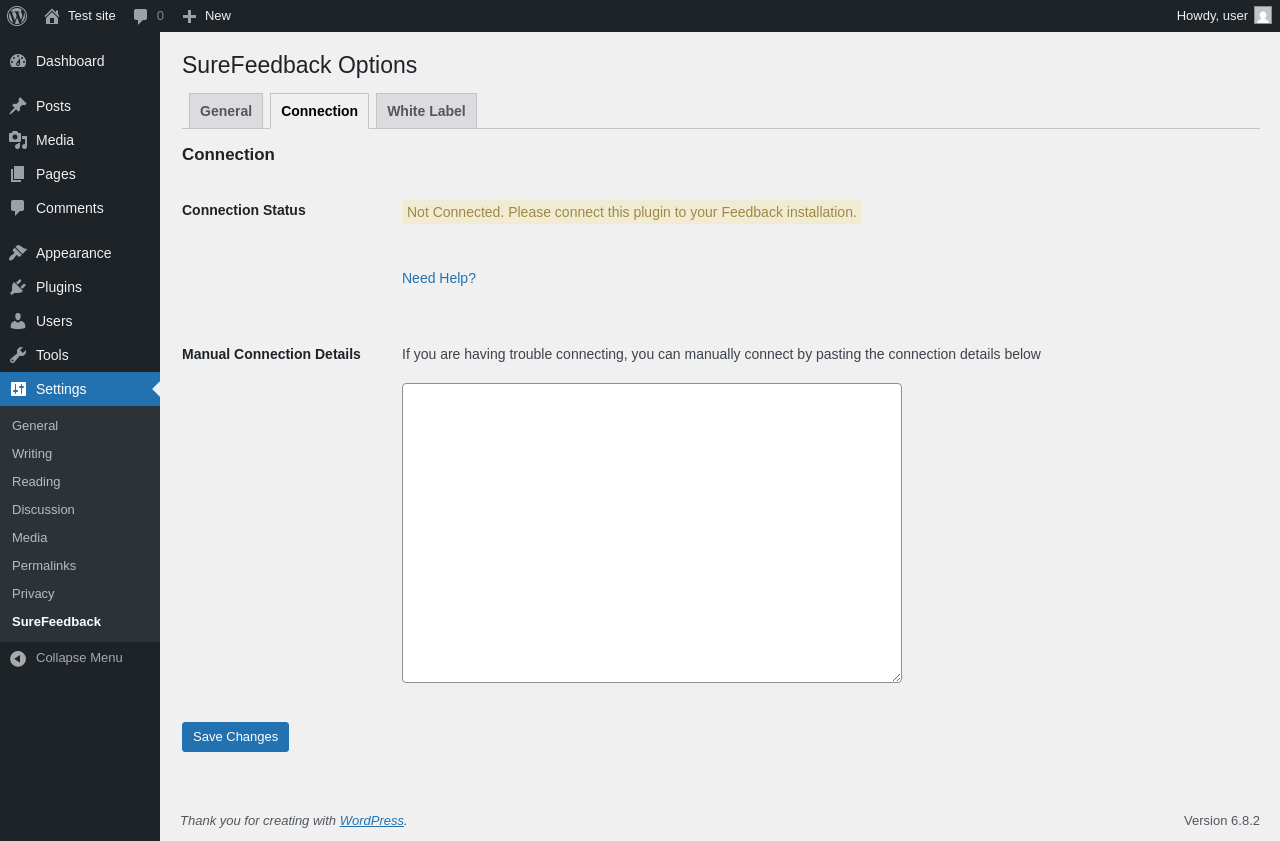The image size is (1280, 841).
Task: Select the Connection tab
Action: pyautogui.click(x=319, y=111)
